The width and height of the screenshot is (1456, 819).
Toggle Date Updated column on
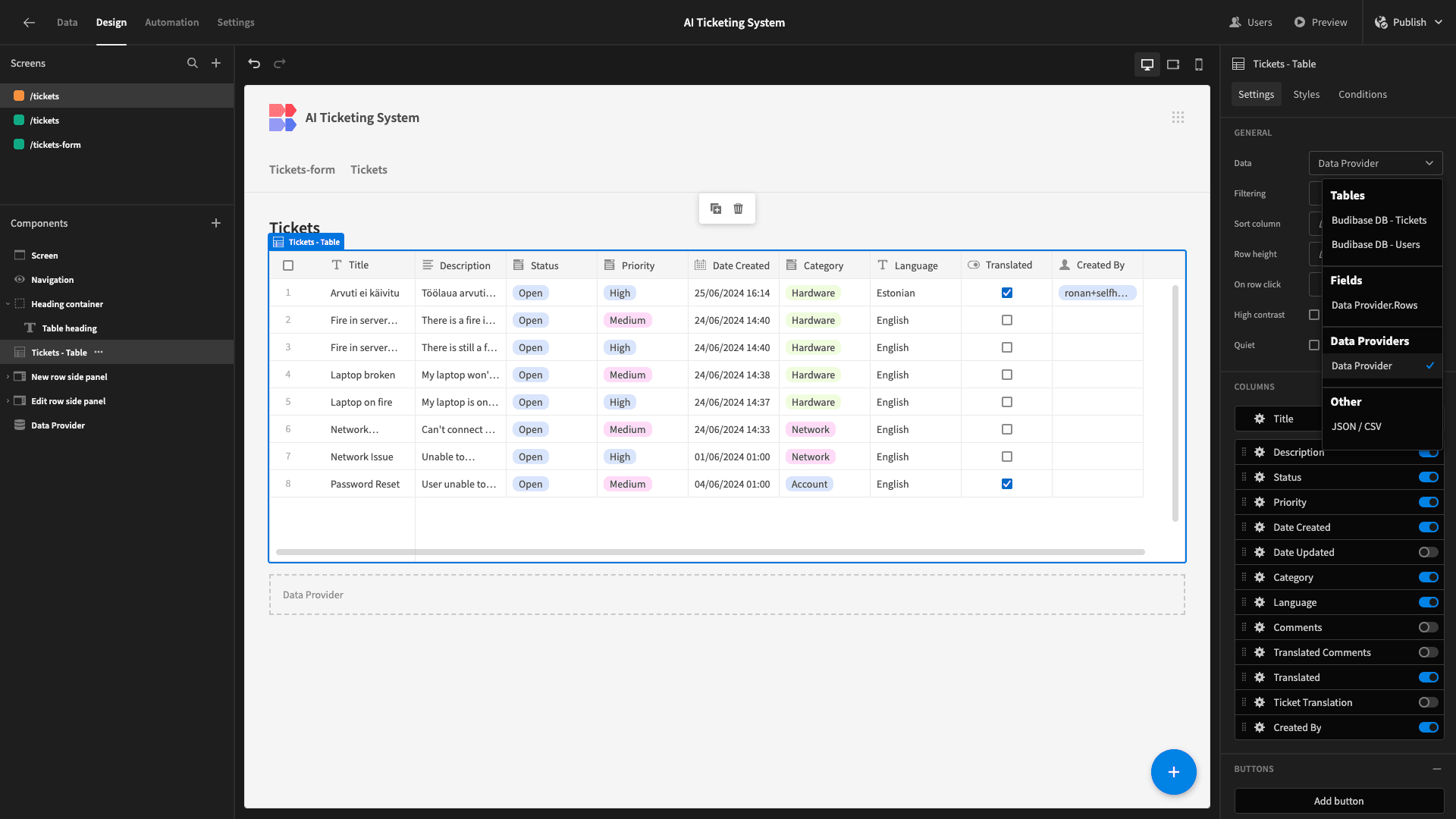1429,552
